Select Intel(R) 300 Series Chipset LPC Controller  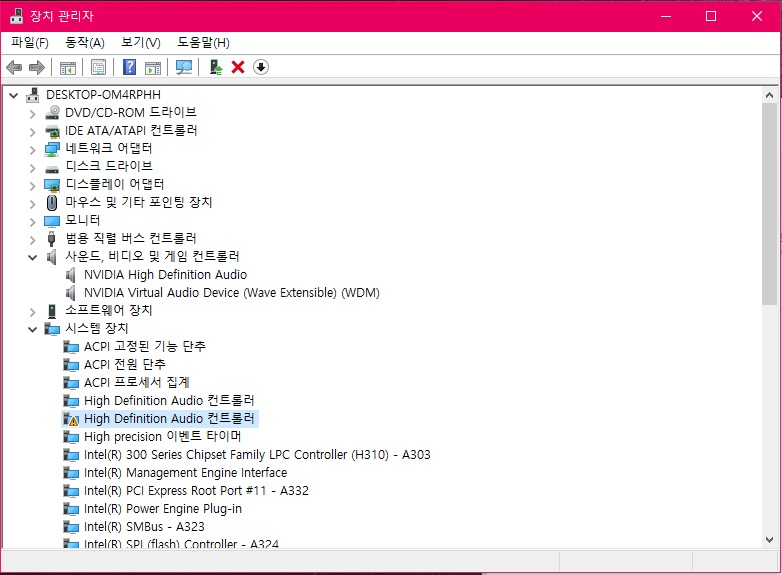click(x=257, y=454)
